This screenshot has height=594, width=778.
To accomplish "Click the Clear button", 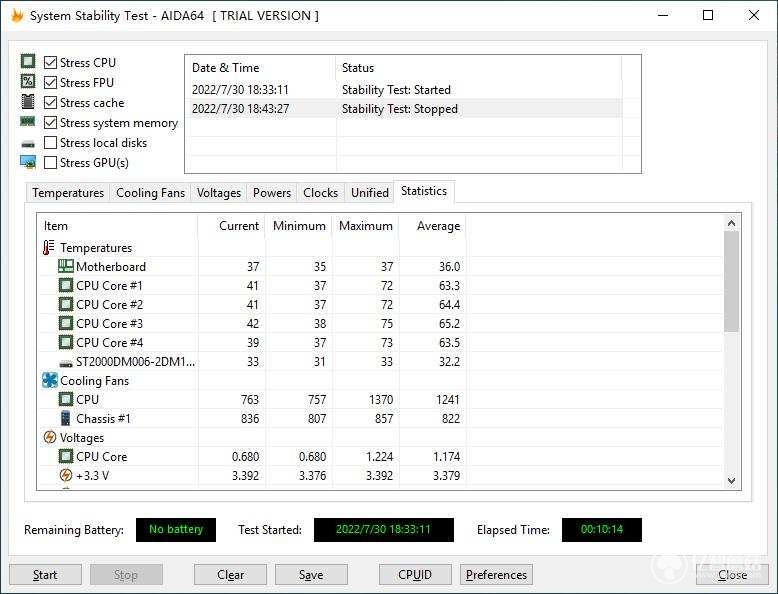I will tap(230, 575).
